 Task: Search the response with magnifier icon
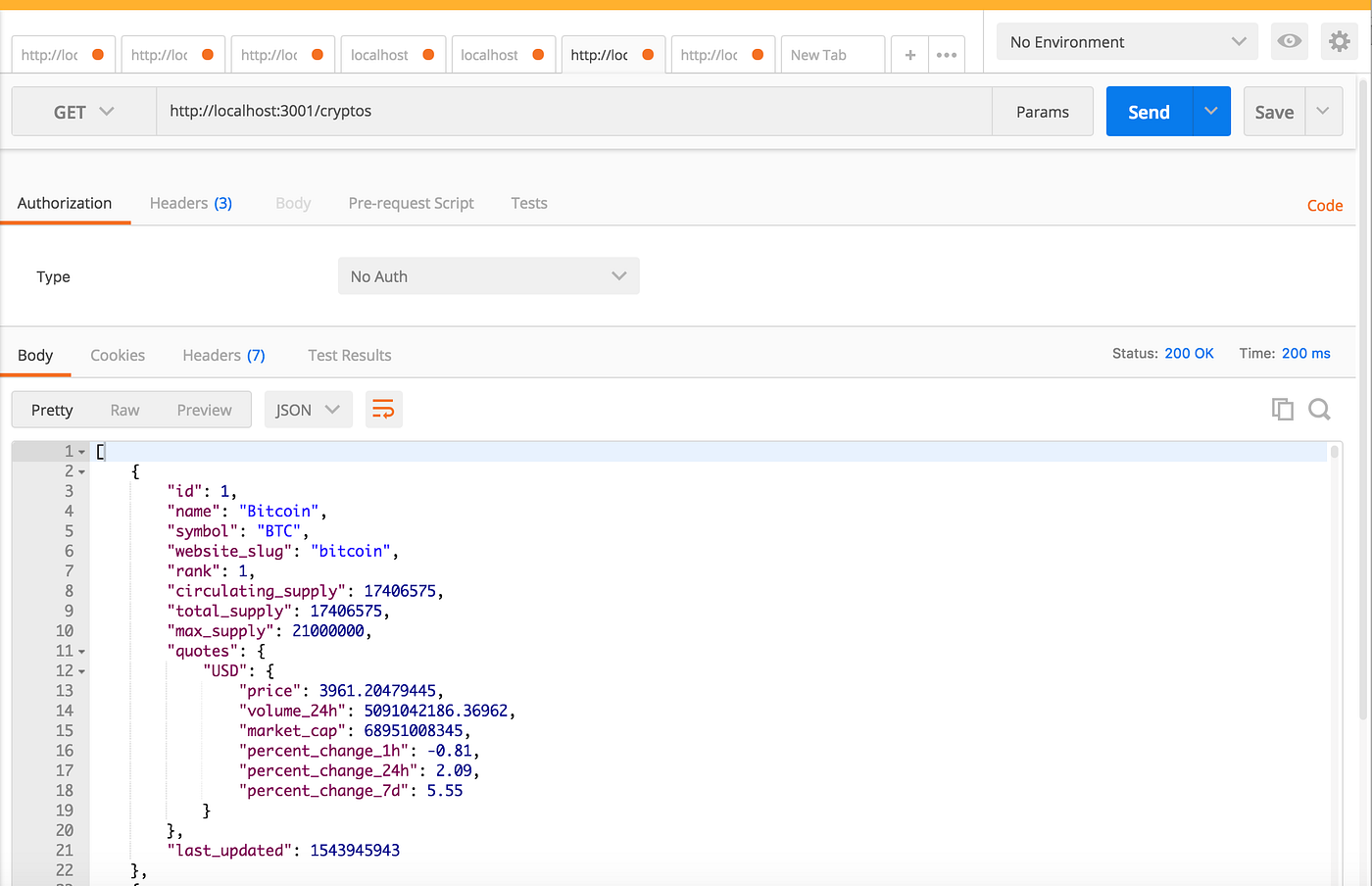point(1319,409)
